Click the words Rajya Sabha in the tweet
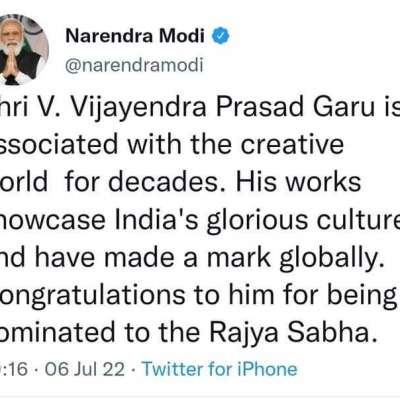Viewport: 400px width, 400px height. point(290,333)
